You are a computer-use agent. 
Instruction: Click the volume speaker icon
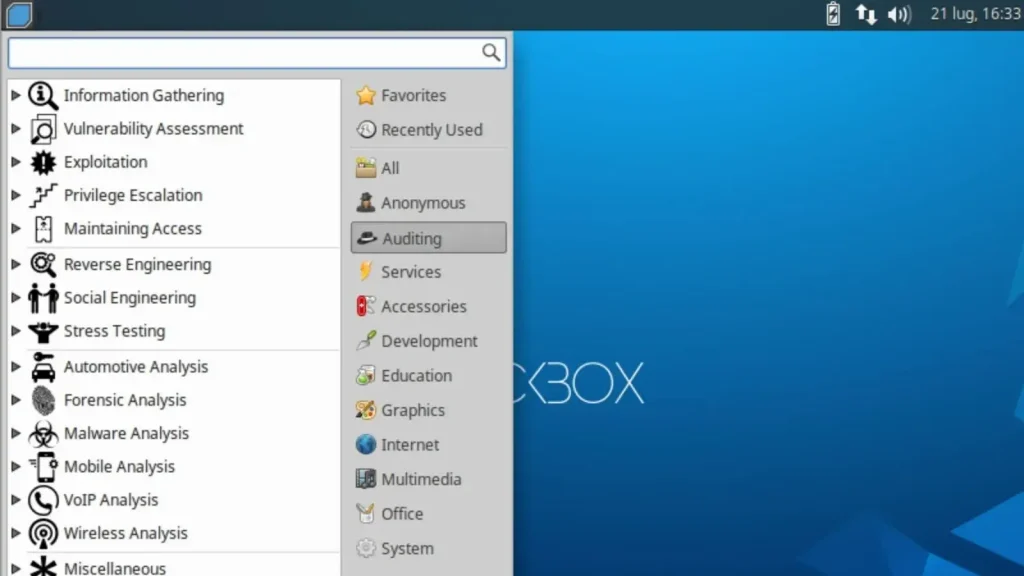tap(899, 14)
